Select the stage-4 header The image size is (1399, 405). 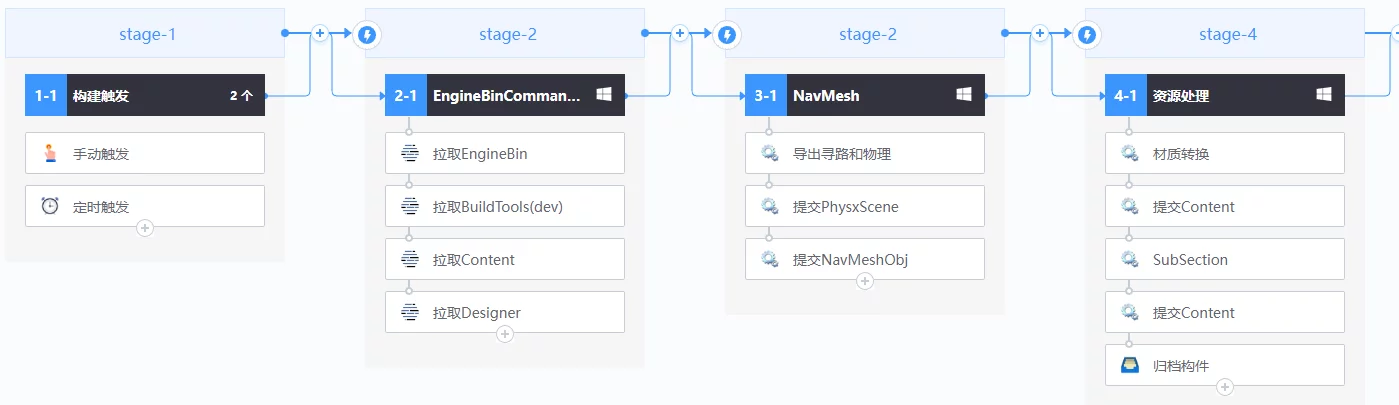tap(1227, 35)
